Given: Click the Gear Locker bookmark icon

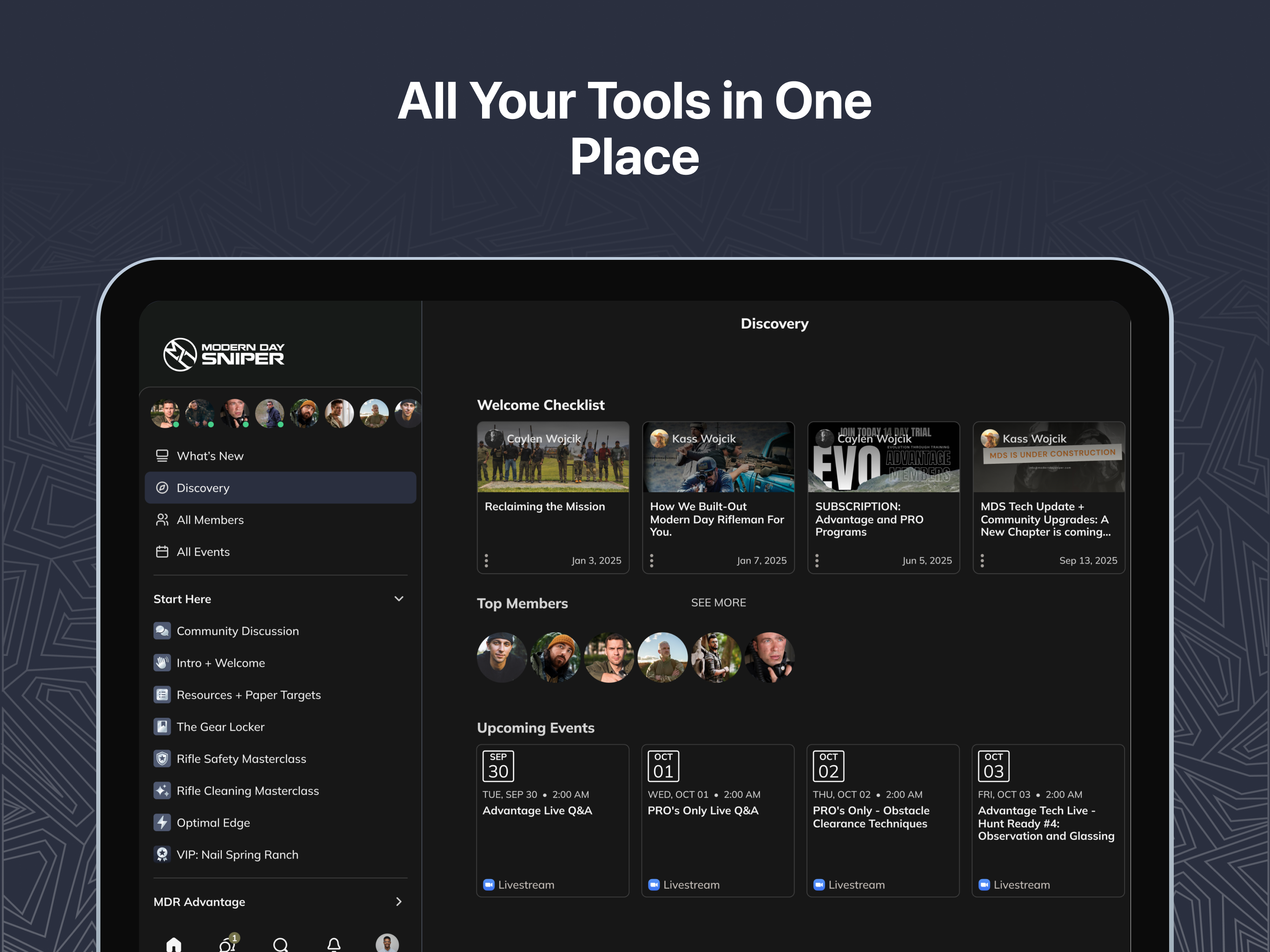Looking at the screenshot, I should [163, 727].
